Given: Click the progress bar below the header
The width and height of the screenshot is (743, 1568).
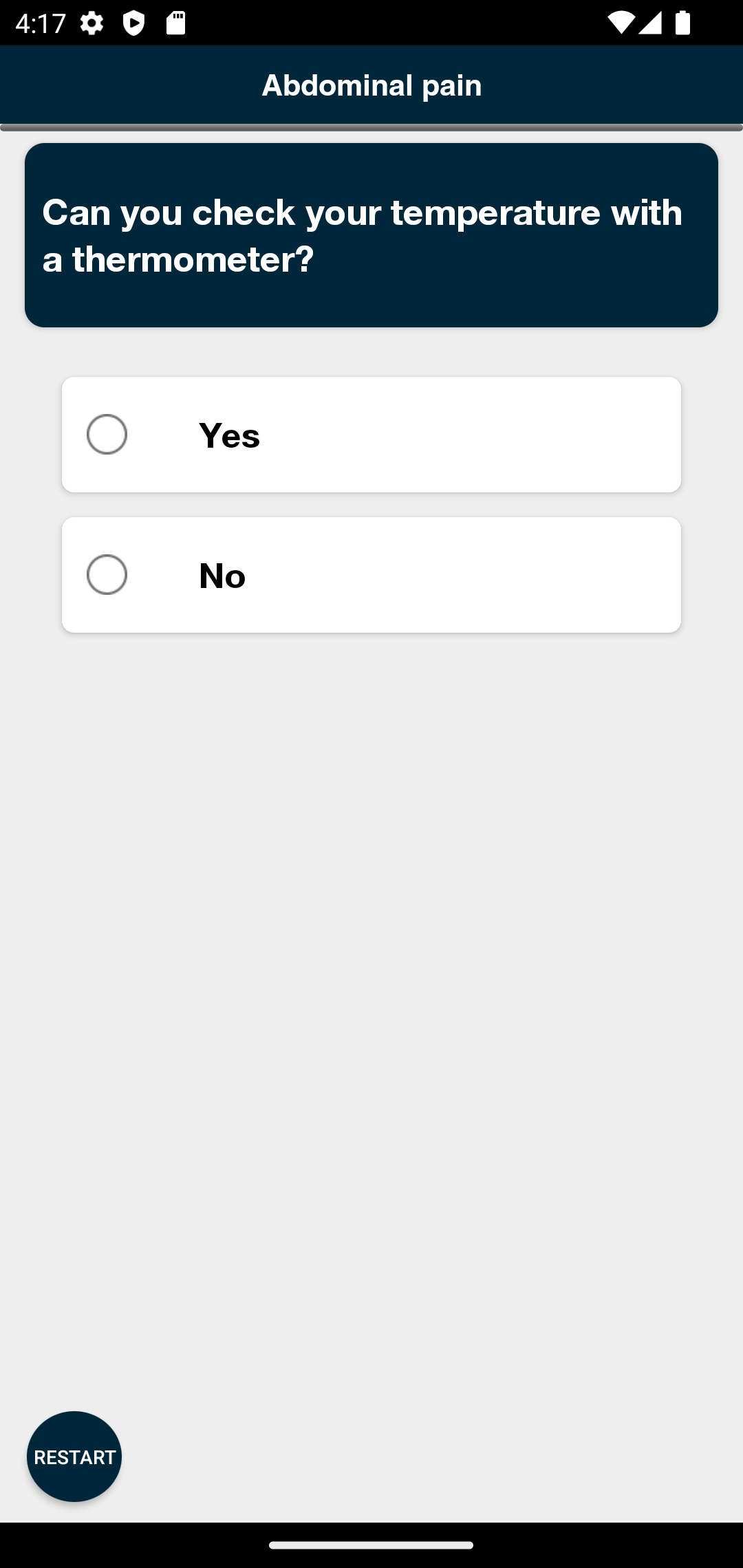Looking at the screenshot, I should 371,127.
